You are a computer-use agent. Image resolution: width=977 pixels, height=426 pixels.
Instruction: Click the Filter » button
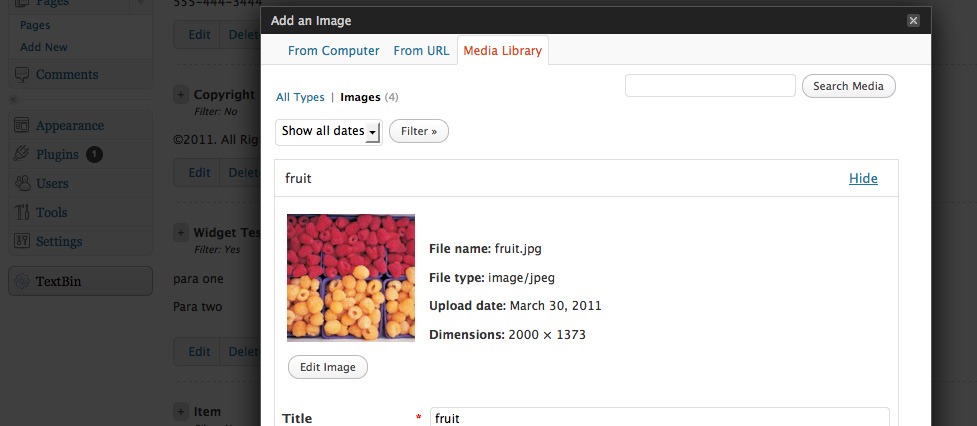(x=419, y=131)
